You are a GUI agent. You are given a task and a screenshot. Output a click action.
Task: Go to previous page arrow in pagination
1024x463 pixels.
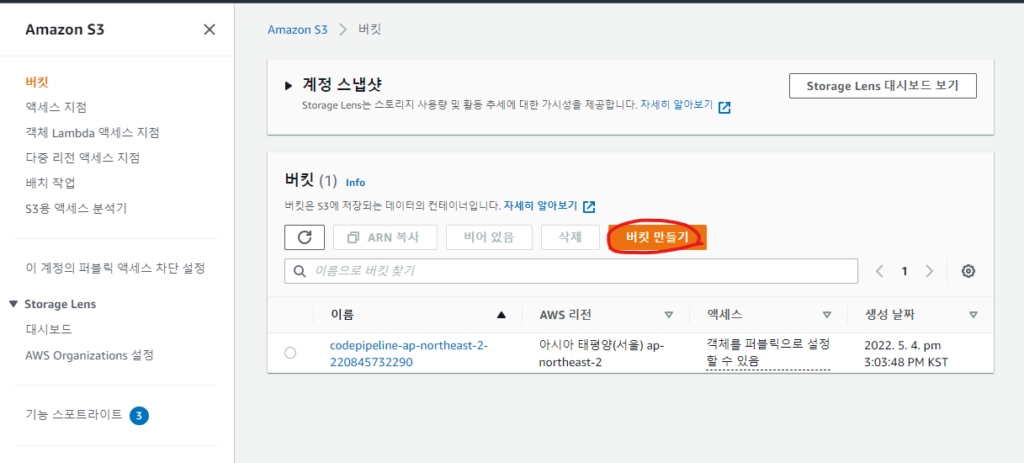880,271
